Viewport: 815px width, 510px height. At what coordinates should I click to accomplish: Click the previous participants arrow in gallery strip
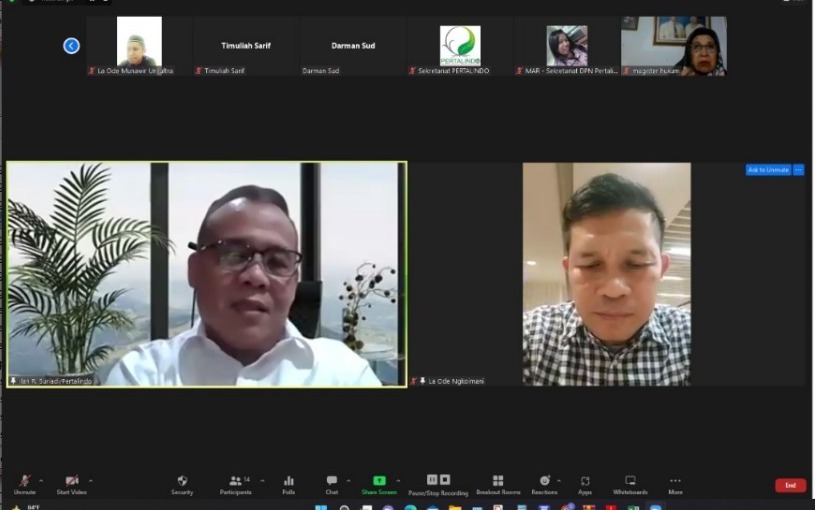click(x=71, y=45)
